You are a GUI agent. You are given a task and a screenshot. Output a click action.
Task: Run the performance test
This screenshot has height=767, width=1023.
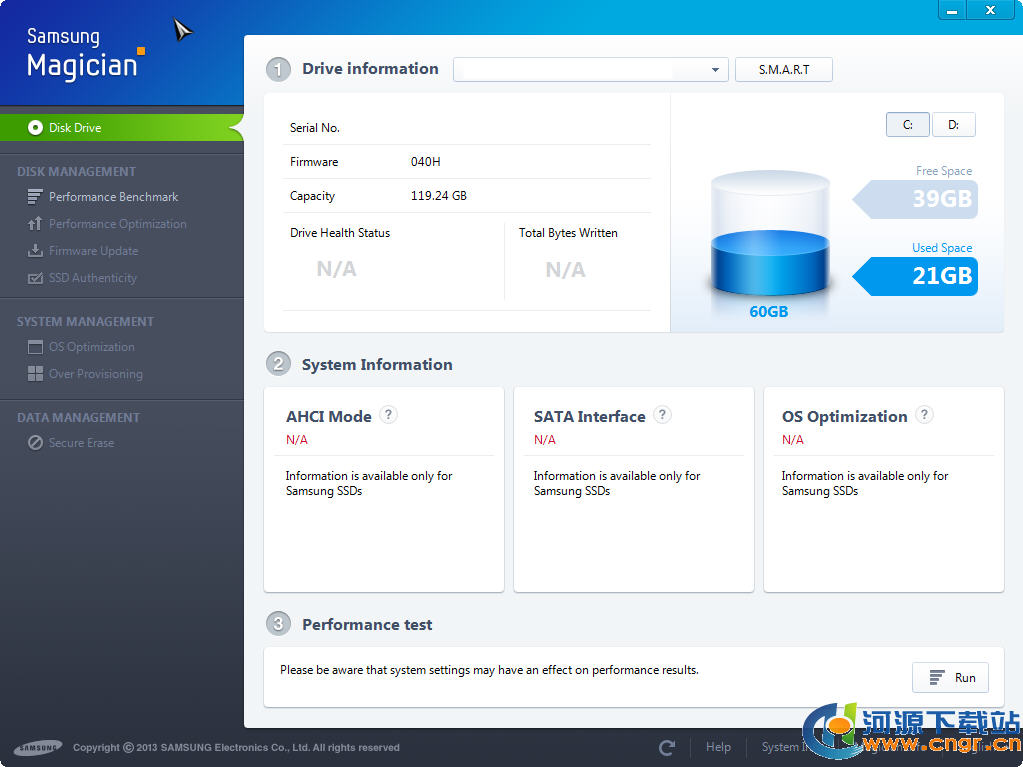click(x=950, y=678)
